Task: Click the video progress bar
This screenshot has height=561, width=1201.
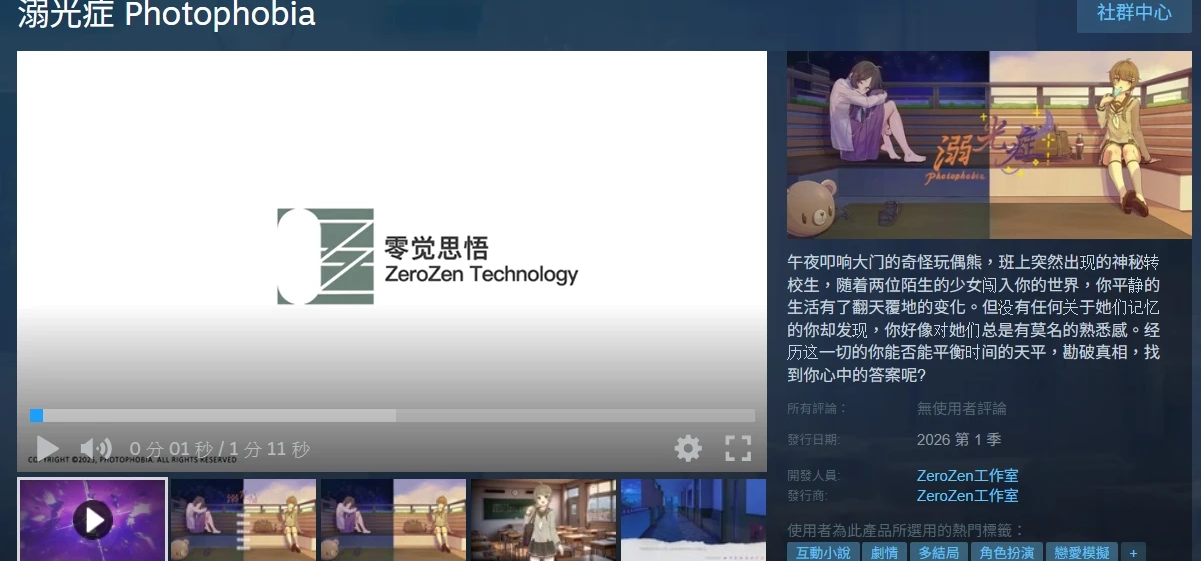Action: [x=392, y=415]
